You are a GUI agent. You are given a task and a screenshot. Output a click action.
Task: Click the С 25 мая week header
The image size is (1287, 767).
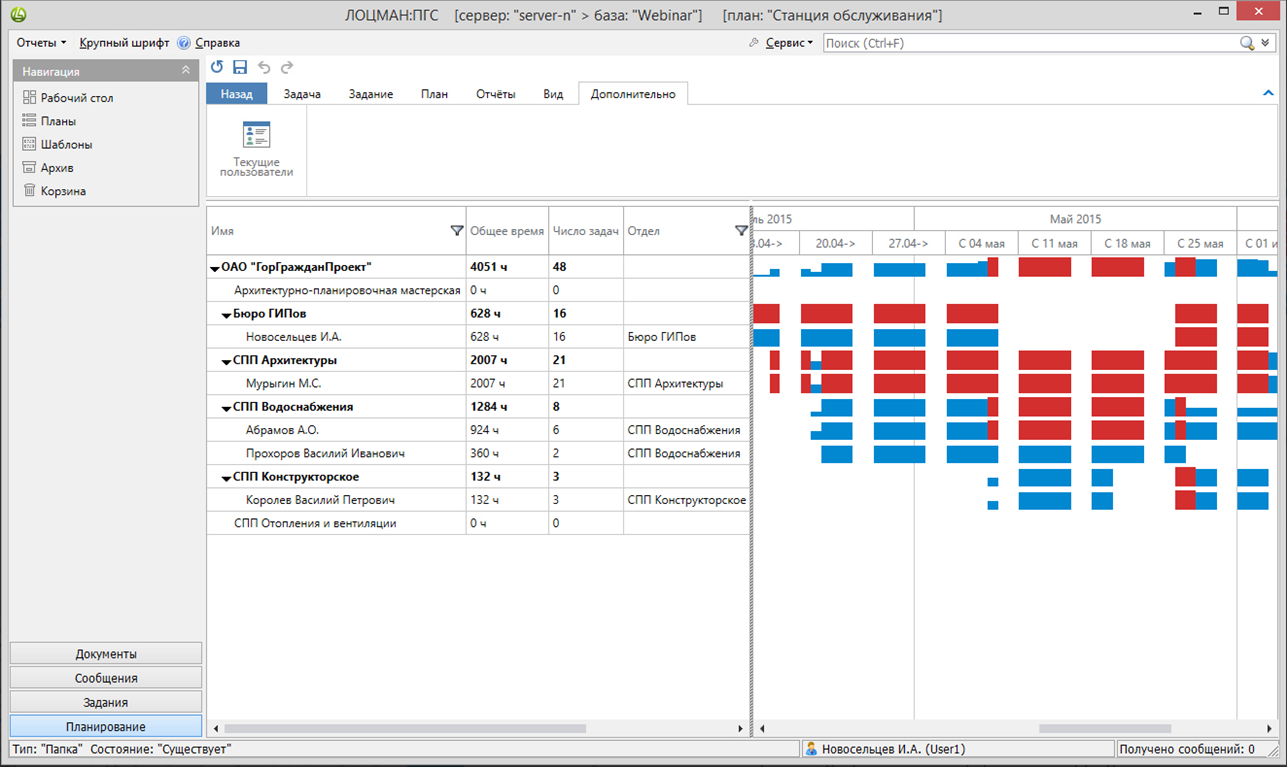click(1200, 243)
